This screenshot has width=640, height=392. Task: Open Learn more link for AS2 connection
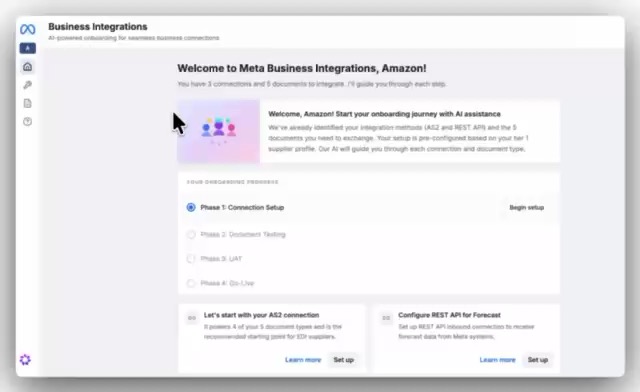pyautogui.click(x=303, y=360)
